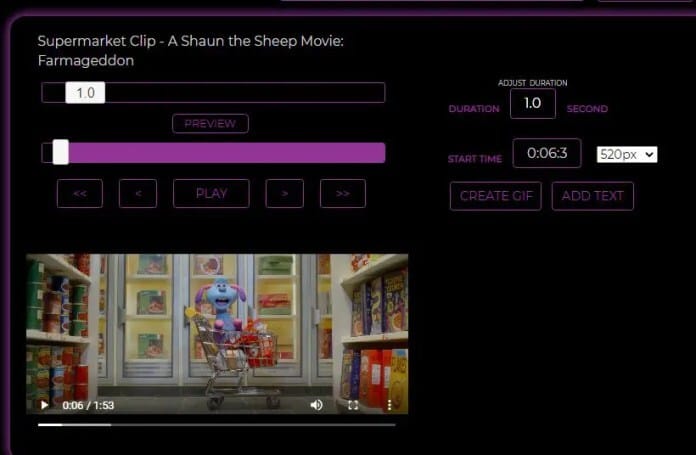Click the CREATE GIF button
Viewport: 696px width, 455px height.
[496, 196]
